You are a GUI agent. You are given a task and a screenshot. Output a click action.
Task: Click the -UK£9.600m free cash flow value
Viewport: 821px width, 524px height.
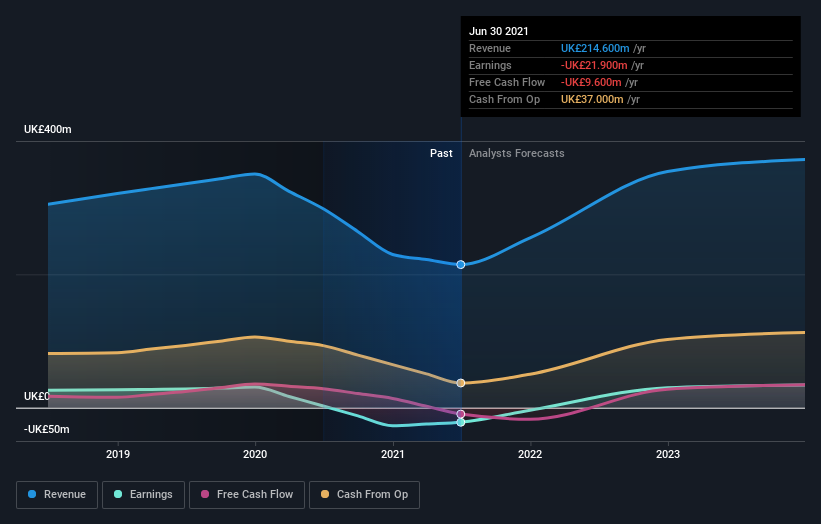pyautogui.click(x=591, y=82)
